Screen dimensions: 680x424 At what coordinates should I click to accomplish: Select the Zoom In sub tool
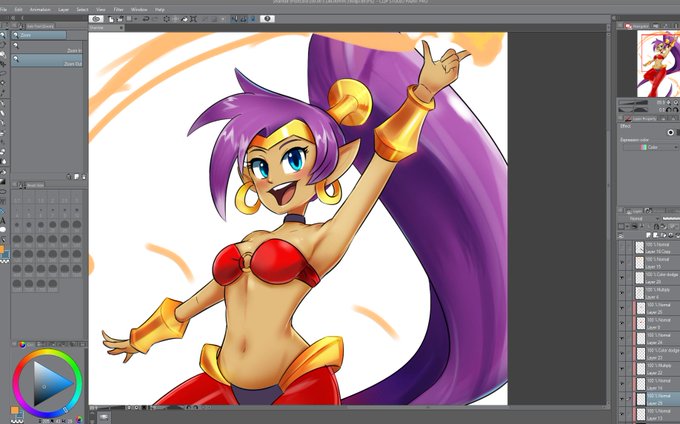[x=46, y=47]
